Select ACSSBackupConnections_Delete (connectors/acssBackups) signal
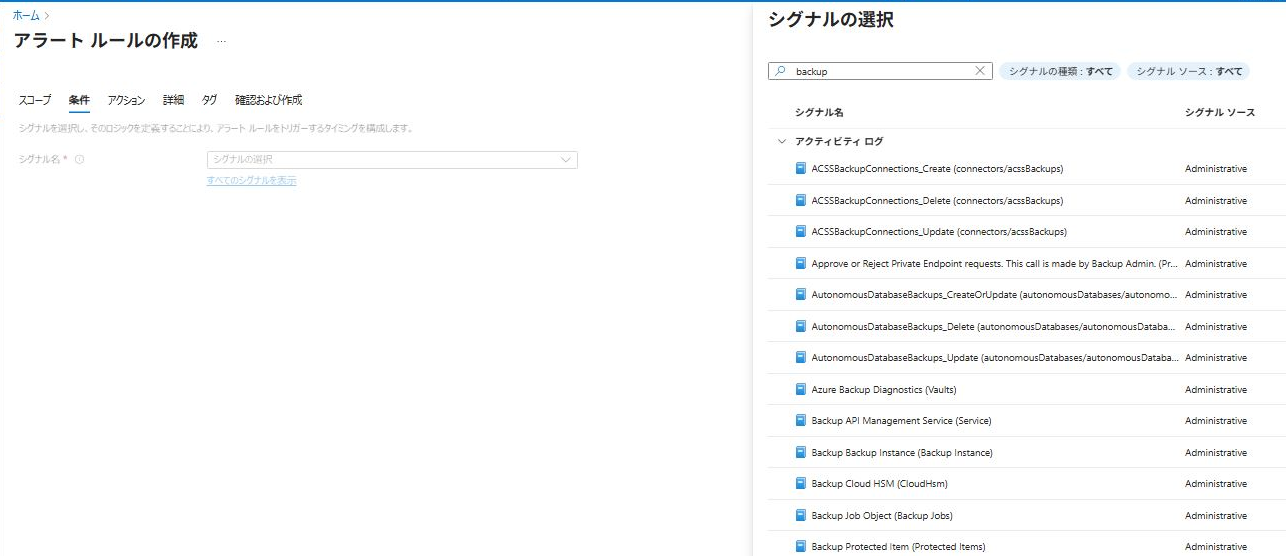 1026,200
